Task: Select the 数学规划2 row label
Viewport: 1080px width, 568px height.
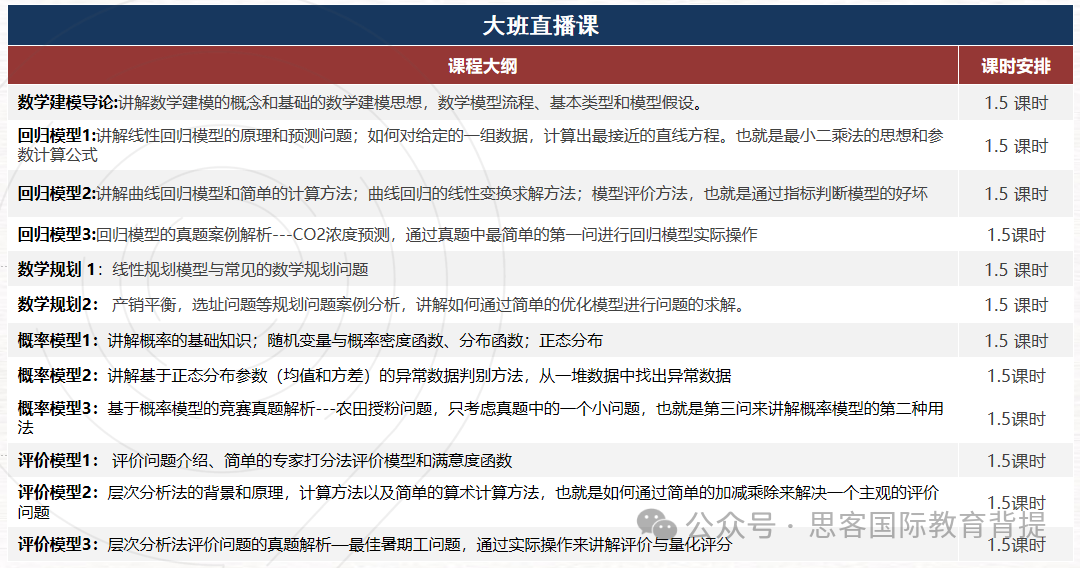Action: tap(57, 305)
